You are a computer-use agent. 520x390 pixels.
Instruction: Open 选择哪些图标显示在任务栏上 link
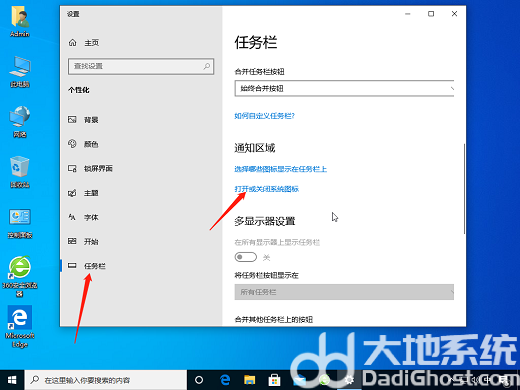281,169
